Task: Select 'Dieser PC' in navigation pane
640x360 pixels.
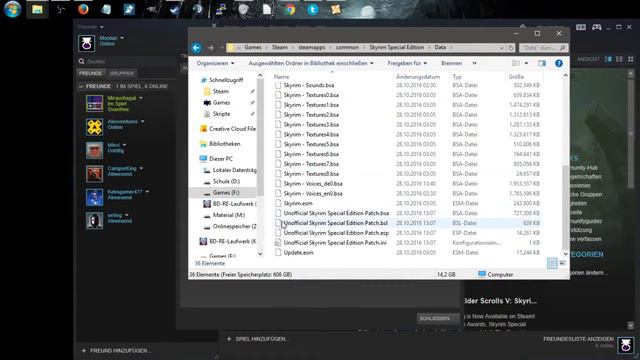Action: click(220, 158)
